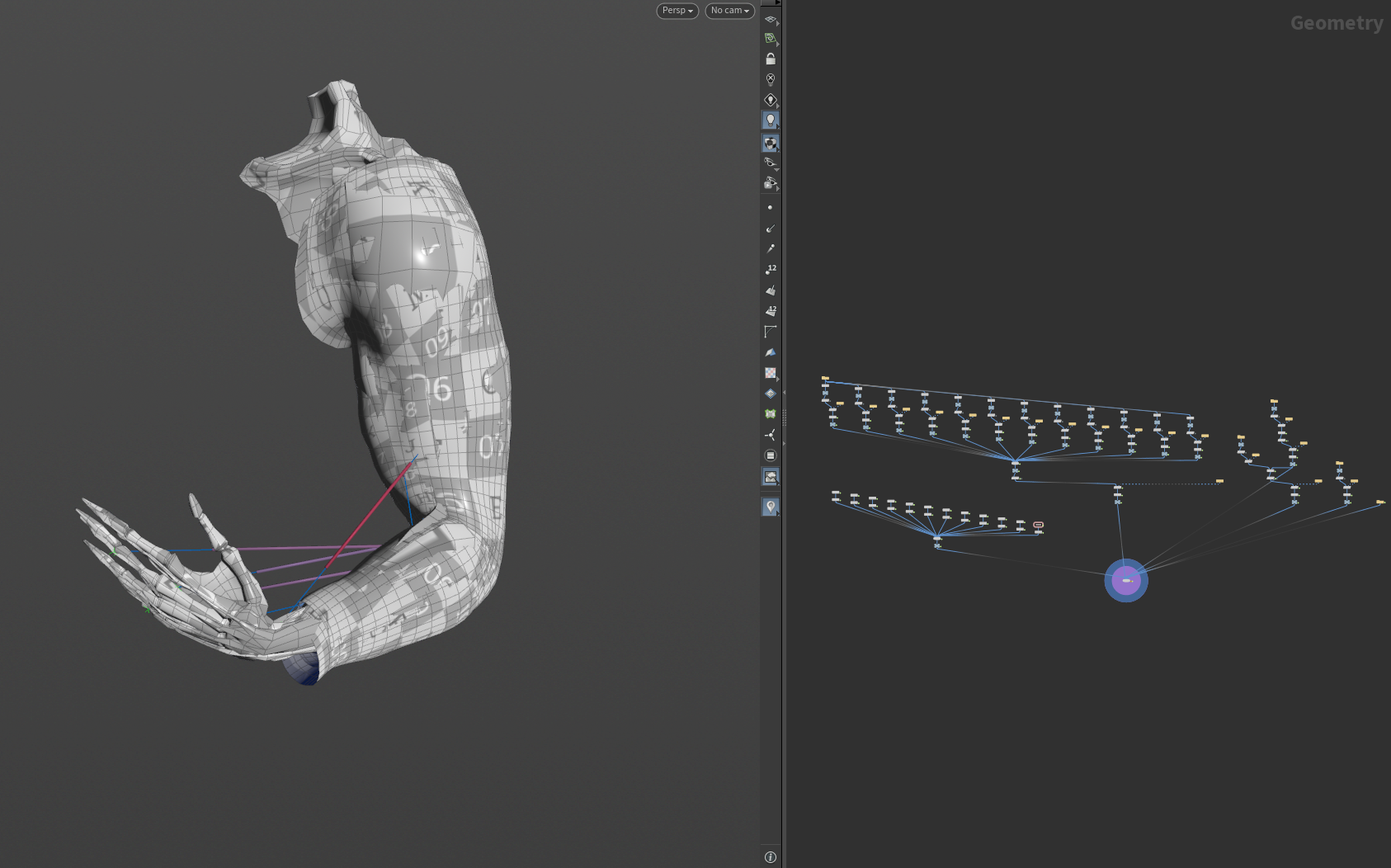Select the diamond headlight lighting icon
The width and height of the screenshot is (1391, 868).
[770, 100]
